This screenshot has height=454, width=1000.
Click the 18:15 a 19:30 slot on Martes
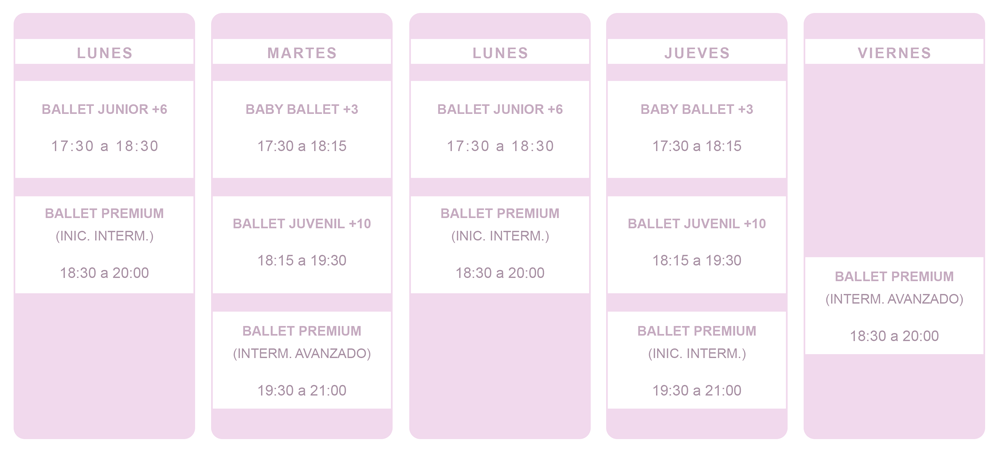tap(302, 260)
